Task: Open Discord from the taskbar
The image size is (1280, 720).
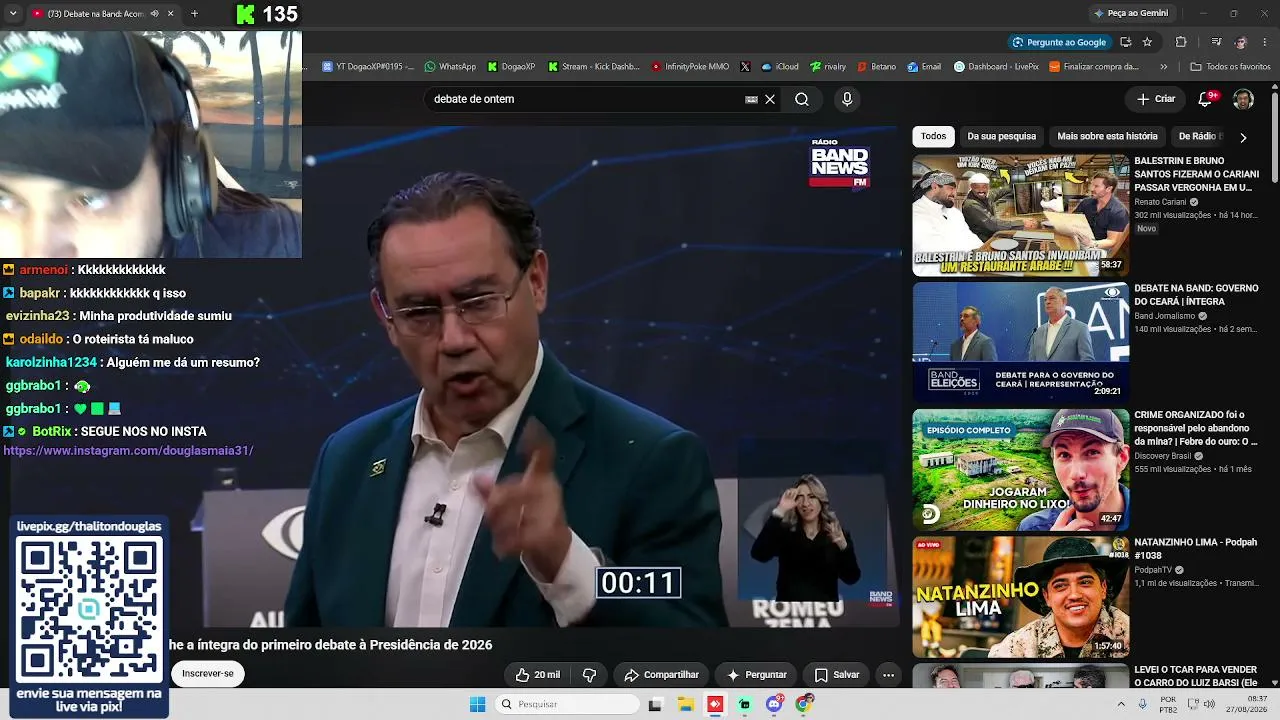Action: [x=774, y=704]
